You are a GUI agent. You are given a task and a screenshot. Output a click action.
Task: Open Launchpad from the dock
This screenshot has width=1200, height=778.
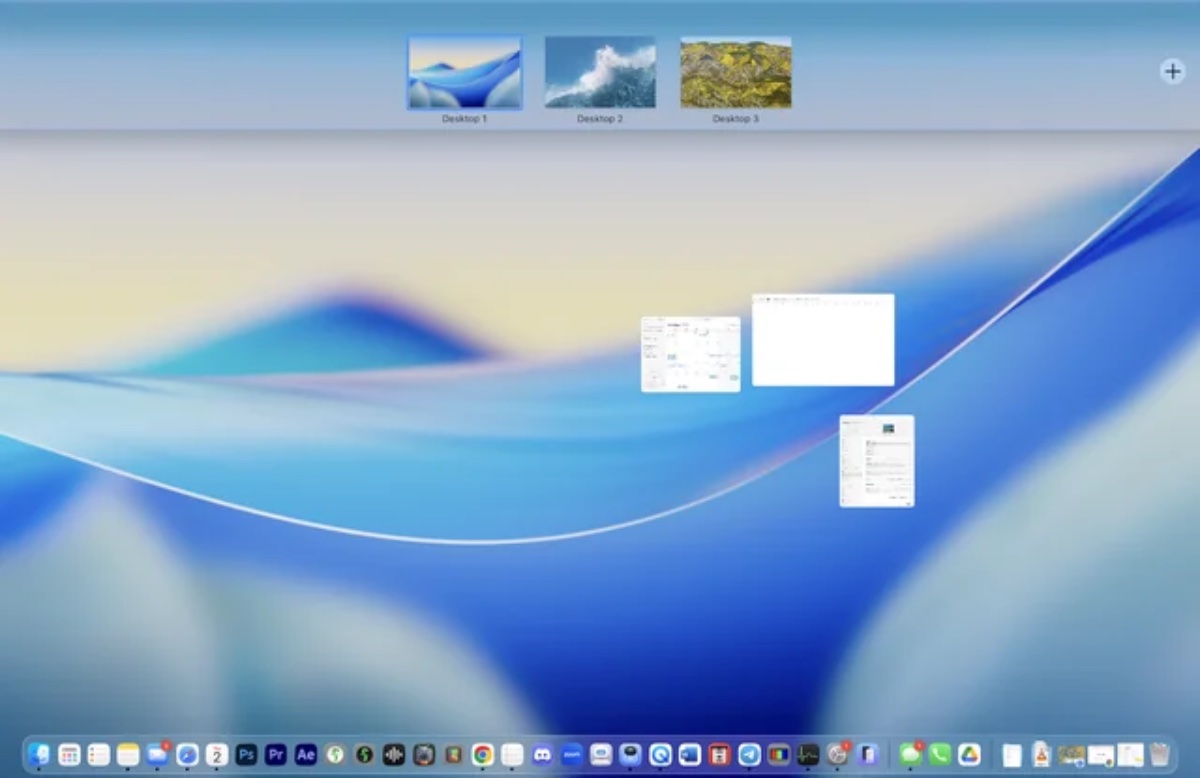tap(69, 754)
